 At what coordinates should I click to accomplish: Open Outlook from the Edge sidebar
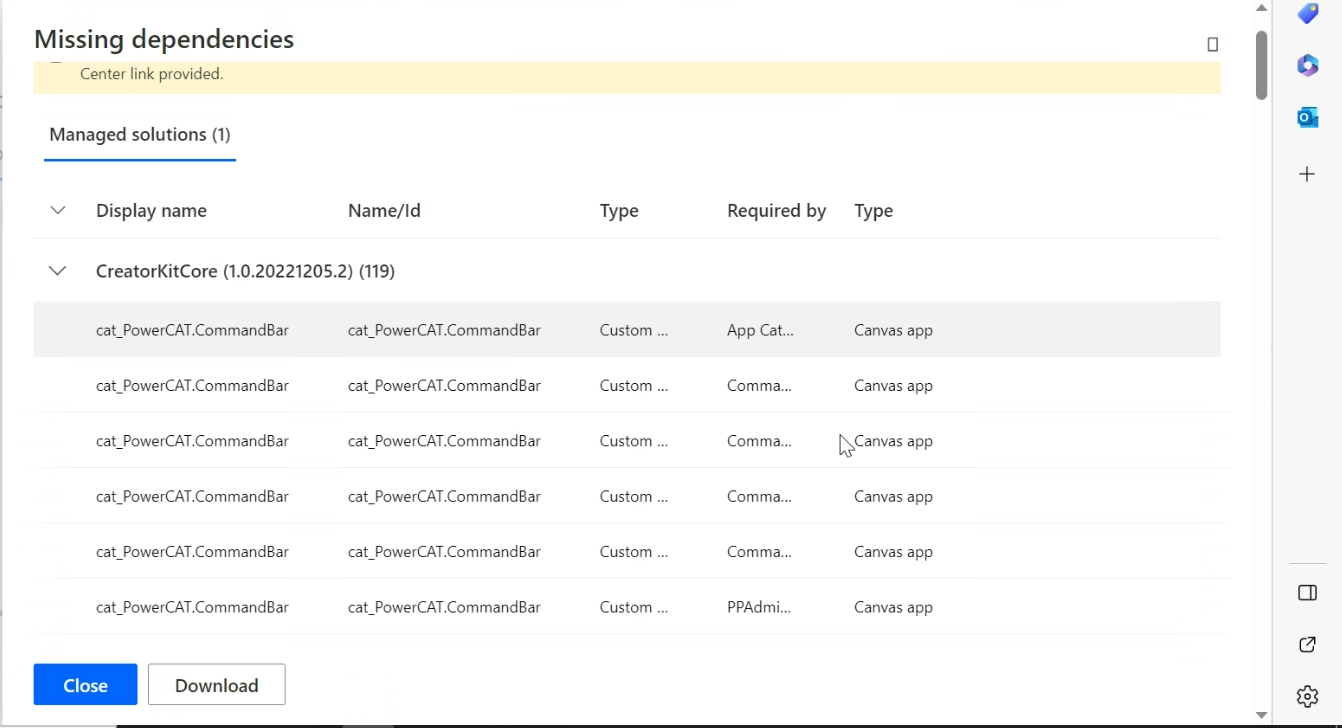coord(1307,117)
